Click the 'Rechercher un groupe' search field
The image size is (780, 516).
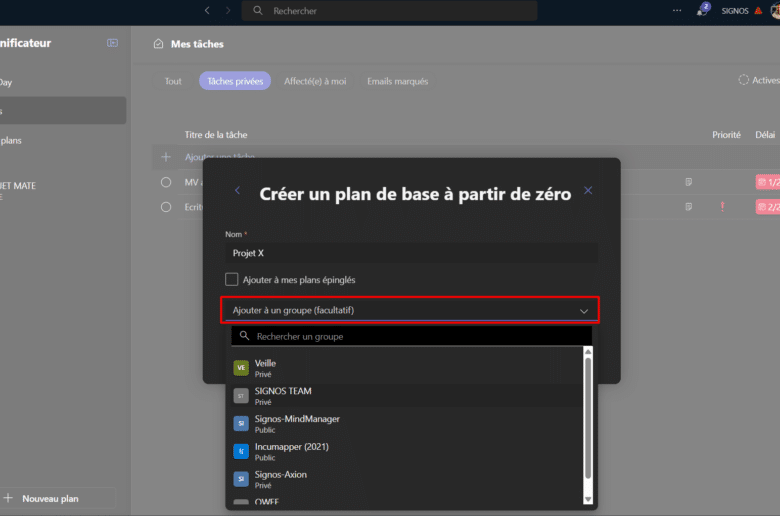coord(410,337)
